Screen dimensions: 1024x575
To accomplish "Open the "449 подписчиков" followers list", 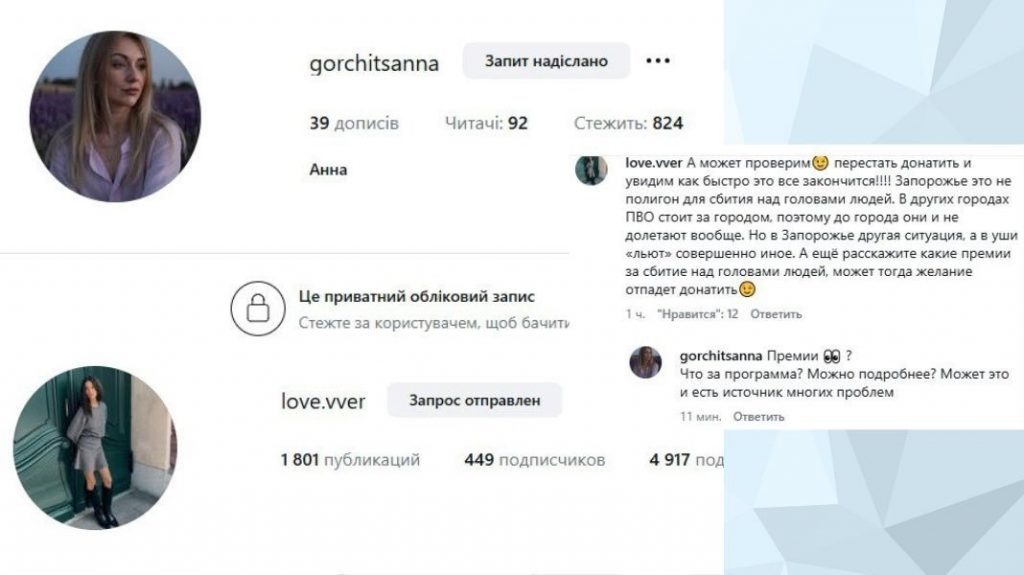I will pos(535,460).
